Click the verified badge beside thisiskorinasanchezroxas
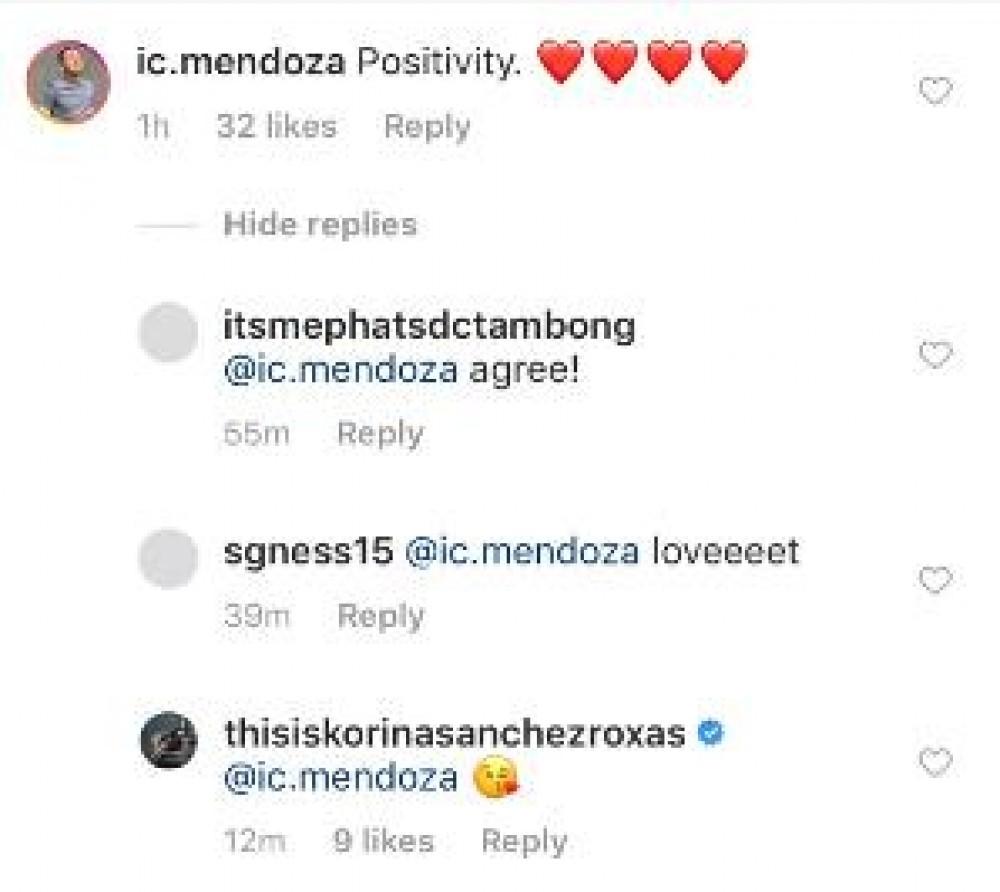 [x=709, y=734]
